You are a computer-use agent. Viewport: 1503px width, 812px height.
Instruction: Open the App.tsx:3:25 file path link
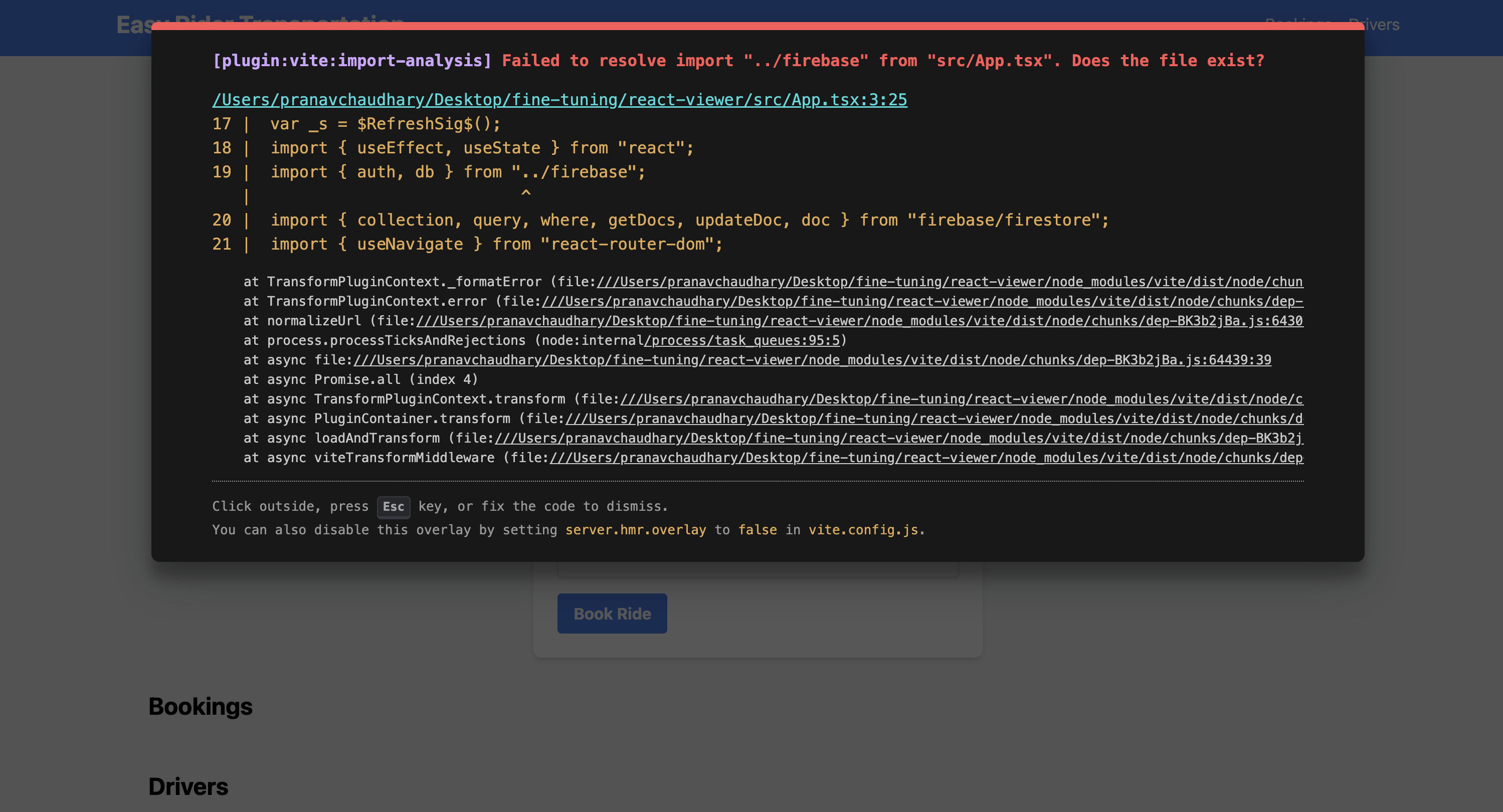pos(559,100)
